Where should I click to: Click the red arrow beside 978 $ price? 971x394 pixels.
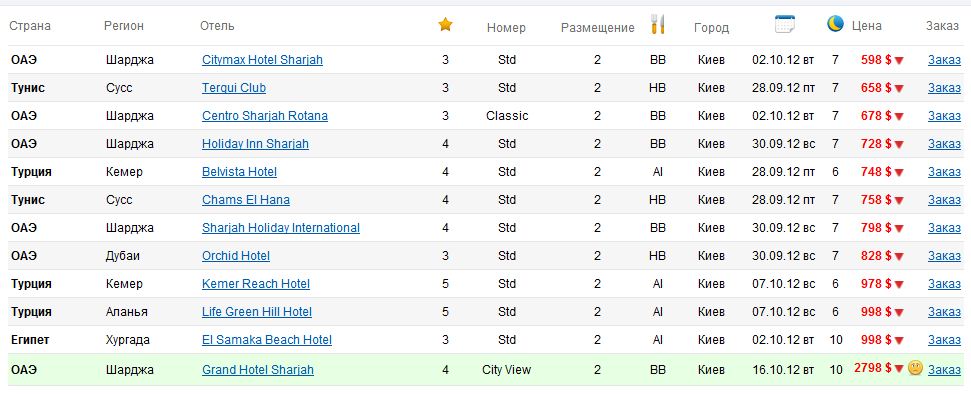pos(899,285)
